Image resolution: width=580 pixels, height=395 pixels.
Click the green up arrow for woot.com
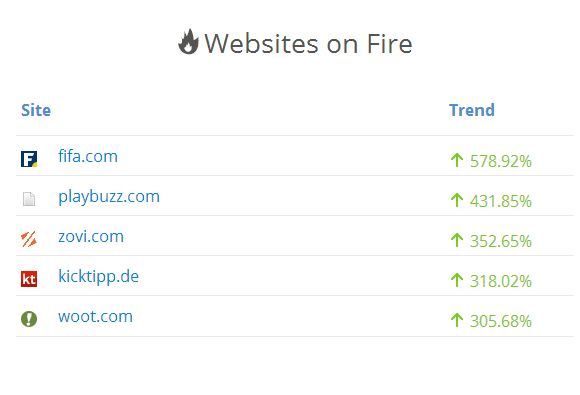click(457, 320)
